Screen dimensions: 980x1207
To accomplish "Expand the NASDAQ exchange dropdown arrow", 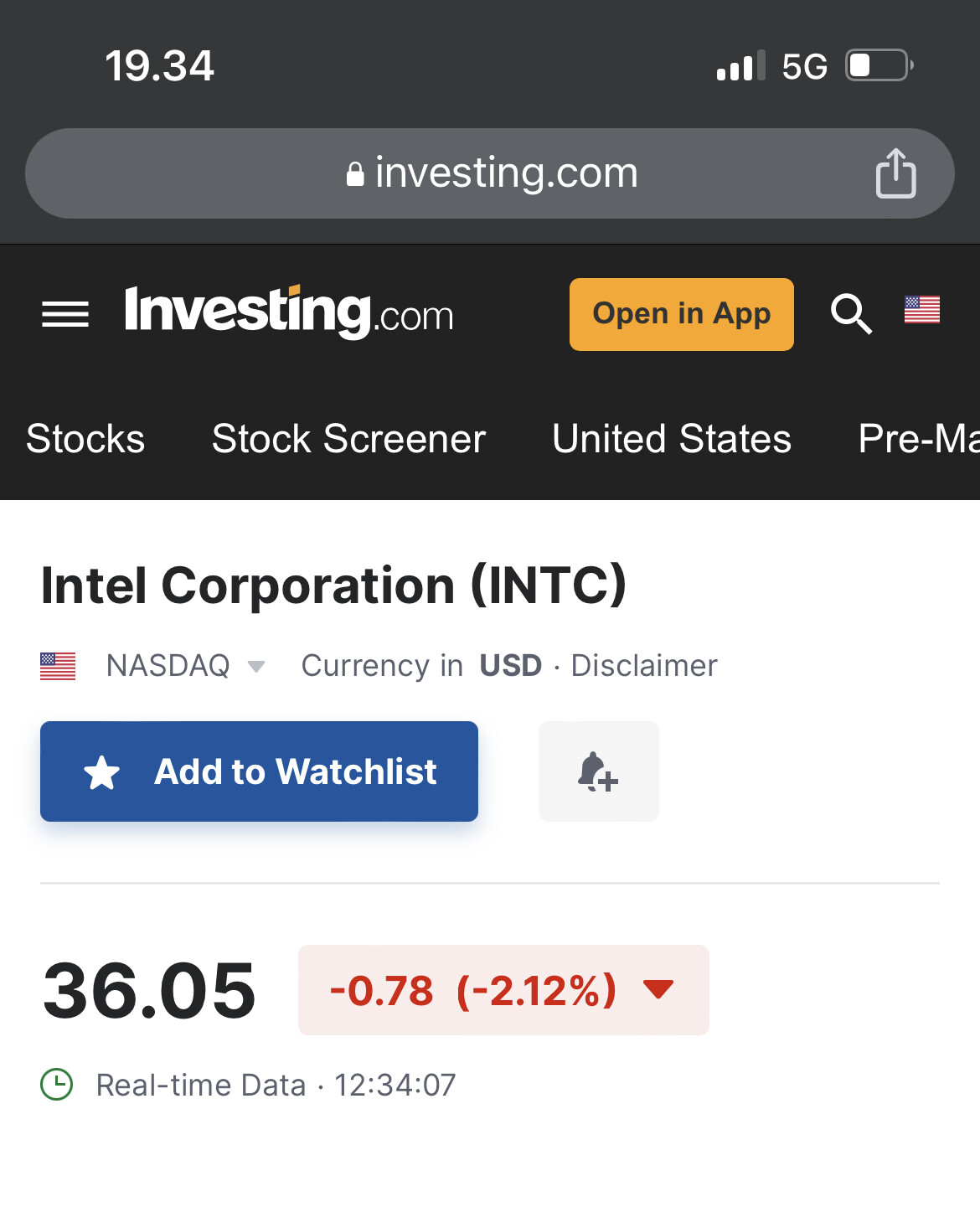I will click(256, 667).
